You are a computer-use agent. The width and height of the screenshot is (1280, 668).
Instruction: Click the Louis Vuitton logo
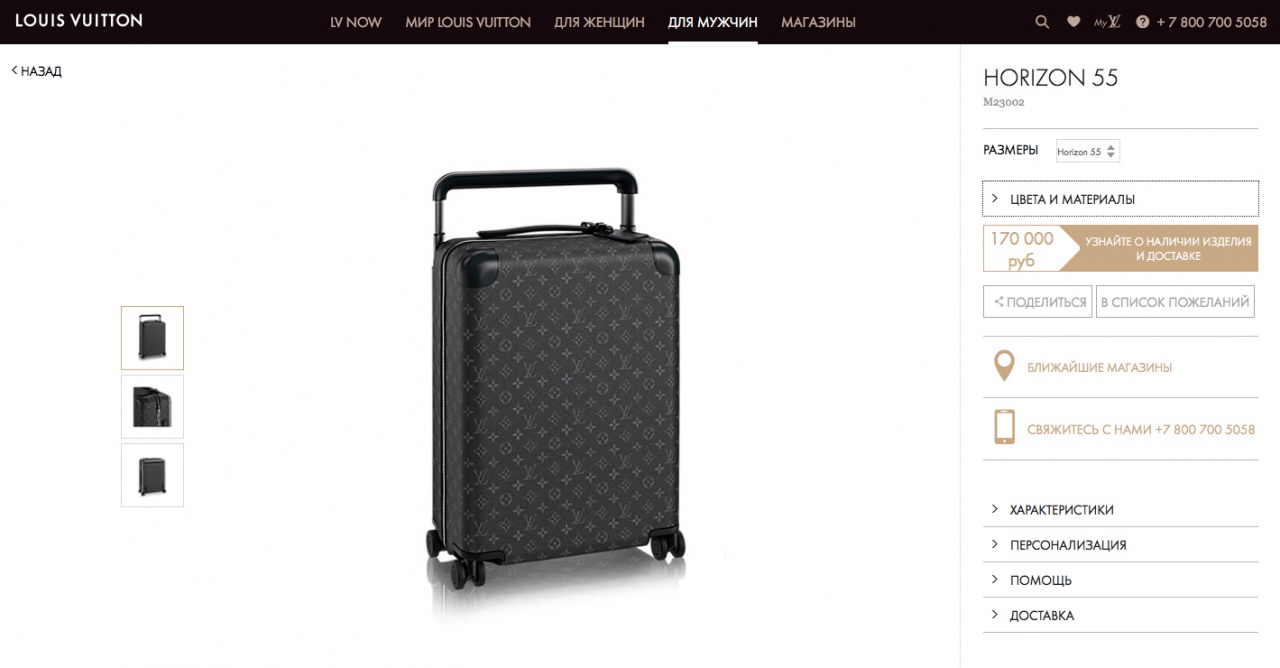pyautogui.click(x=79, y=20)
